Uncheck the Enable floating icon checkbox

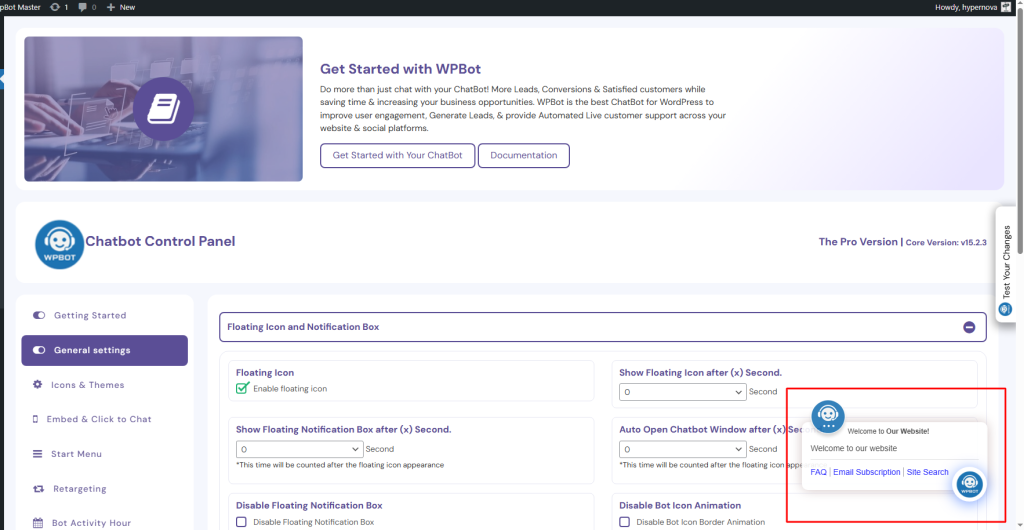(x=242, y=388)
